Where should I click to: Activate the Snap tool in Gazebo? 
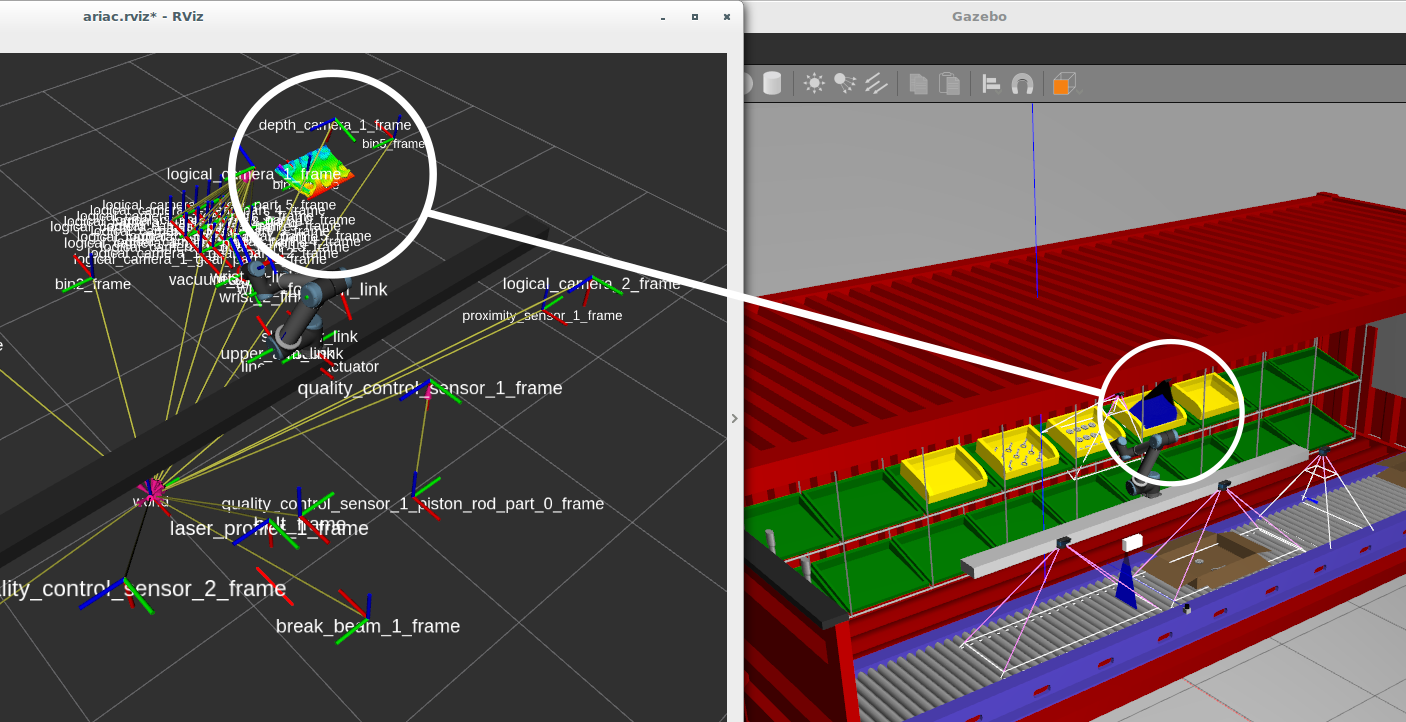[x=1023, y=83]
